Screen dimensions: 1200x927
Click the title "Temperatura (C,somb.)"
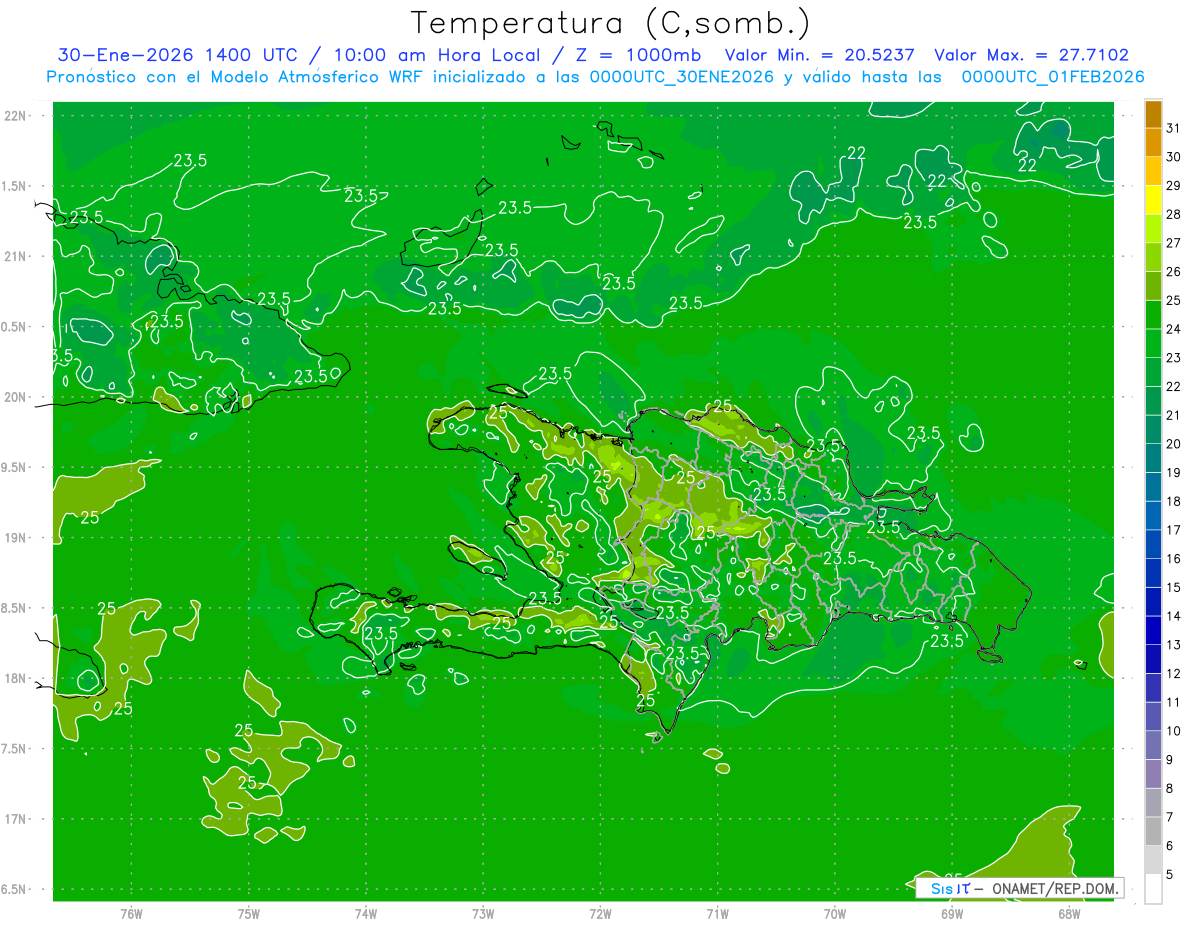point(611,24)
